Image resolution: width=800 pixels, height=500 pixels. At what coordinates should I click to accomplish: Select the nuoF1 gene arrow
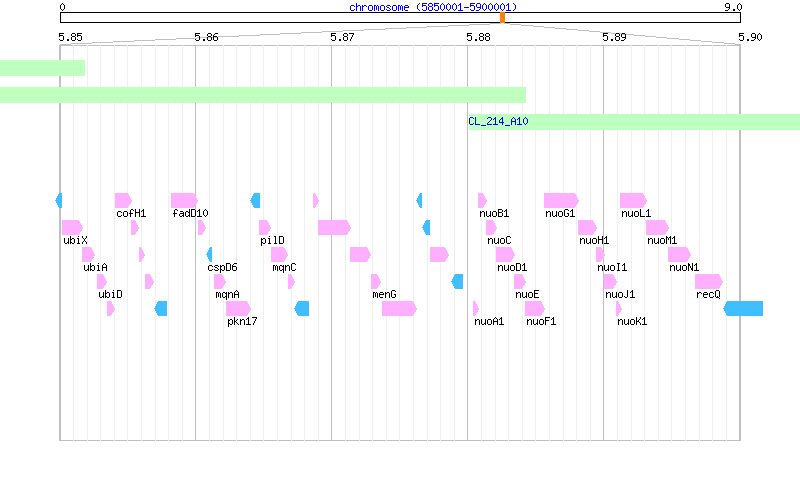tap(535, 309)
